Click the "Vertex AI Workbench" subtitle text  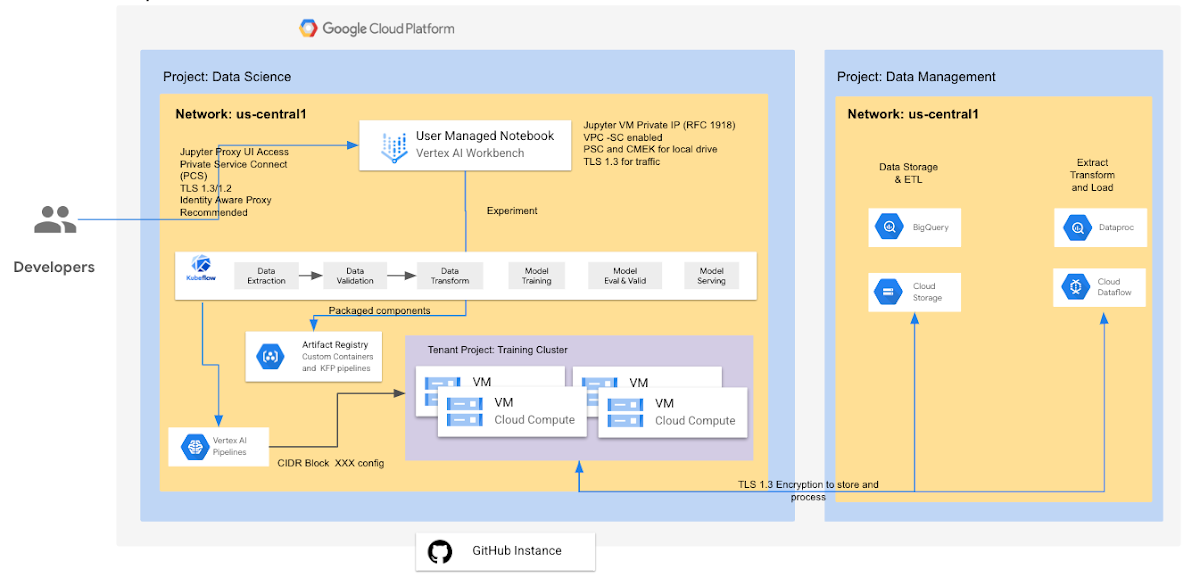point(470,153)
